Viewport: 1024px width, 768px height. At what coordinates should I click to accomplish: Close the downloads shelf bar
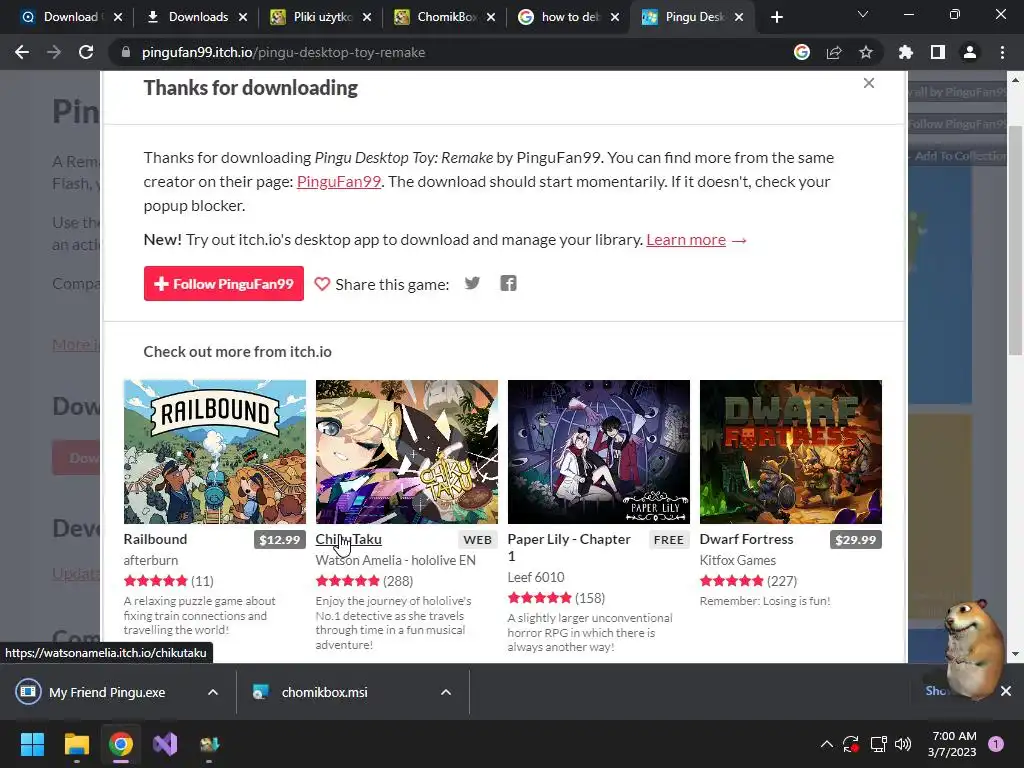coord(1006,691)
